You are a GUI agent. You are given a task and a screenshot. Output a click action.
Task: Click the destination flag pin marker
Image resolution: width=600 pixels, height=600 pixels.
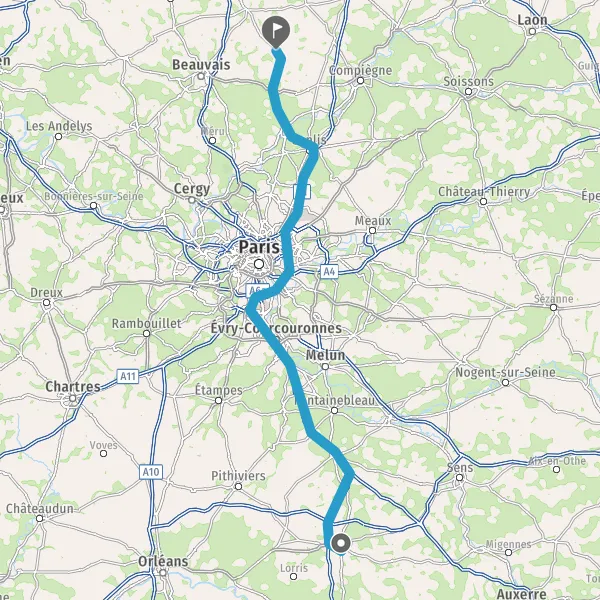[276, 32]
